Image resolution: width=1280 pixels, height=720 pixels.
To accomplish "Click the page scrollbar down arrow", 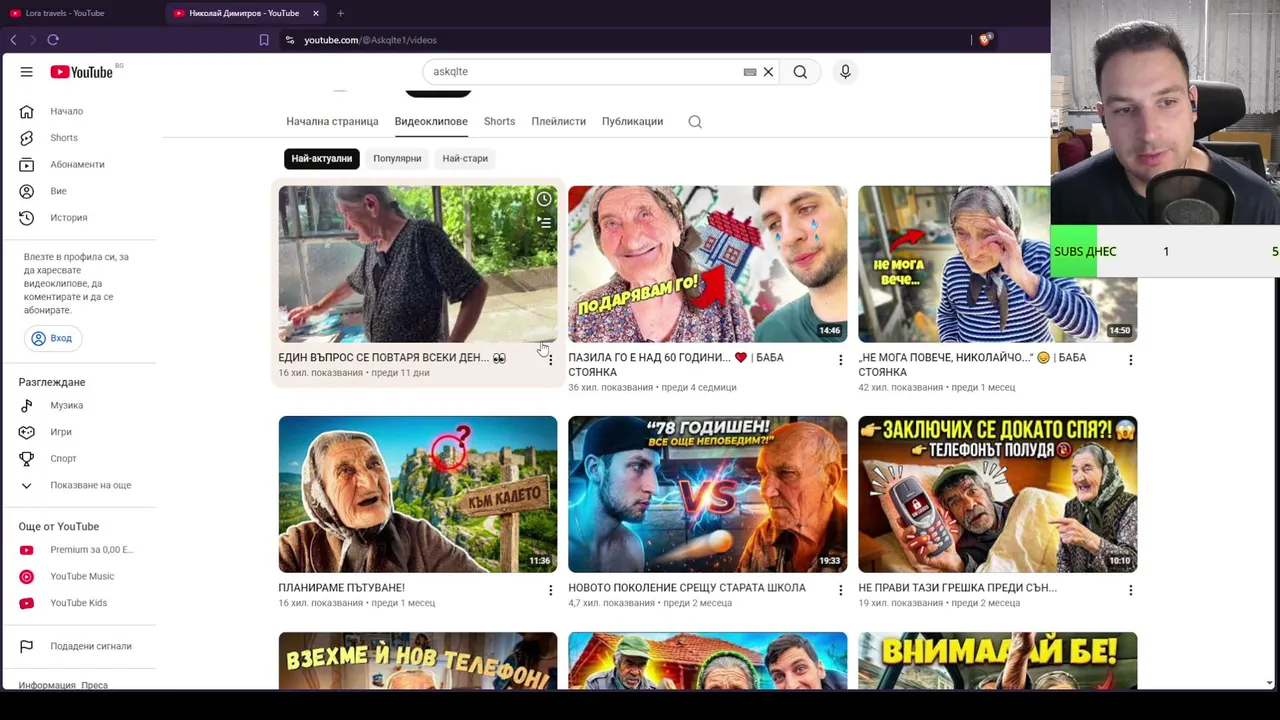I will coord(1269,683).
